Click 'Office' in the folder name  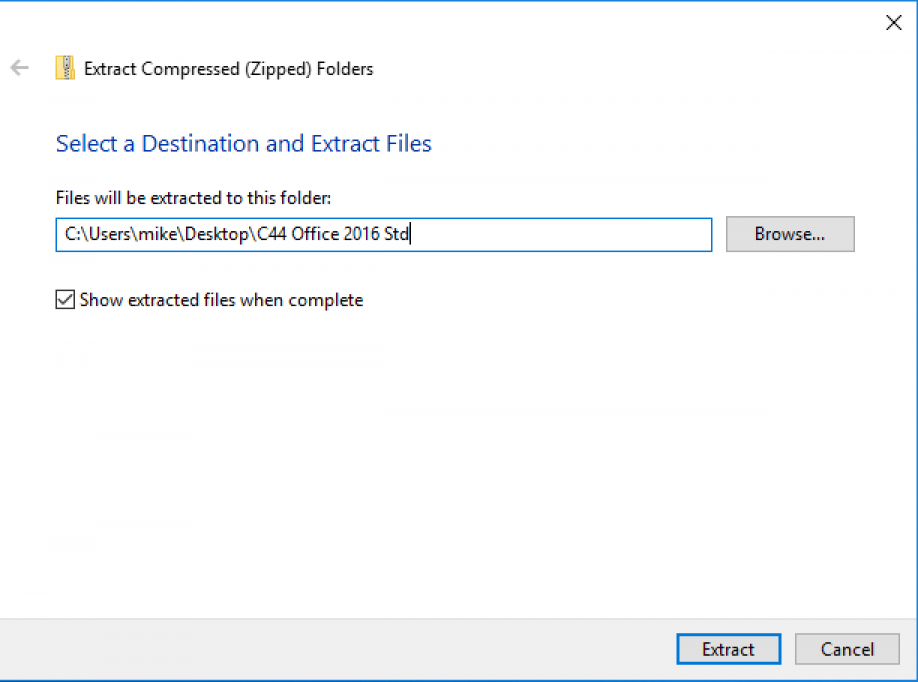click(314, 235)
